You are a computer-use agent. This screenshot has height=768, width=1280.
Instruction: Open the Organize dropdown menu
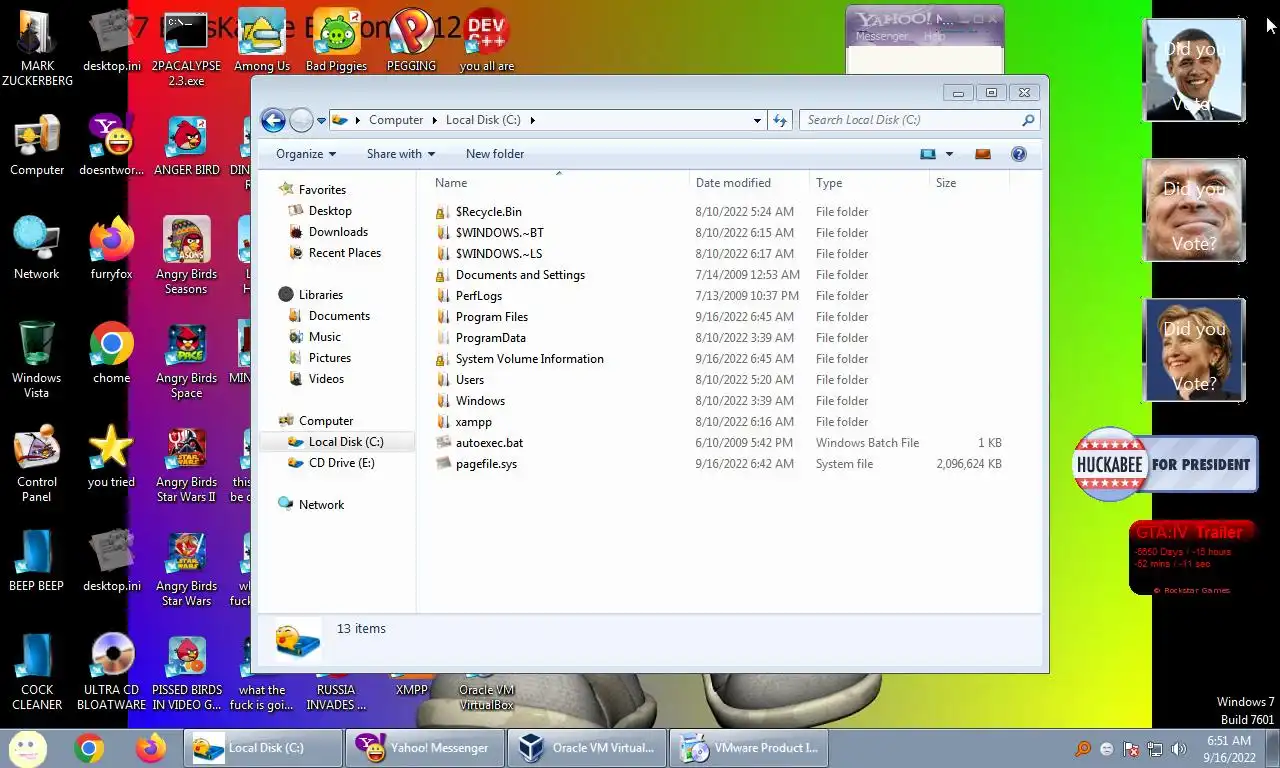pos(306,154)
